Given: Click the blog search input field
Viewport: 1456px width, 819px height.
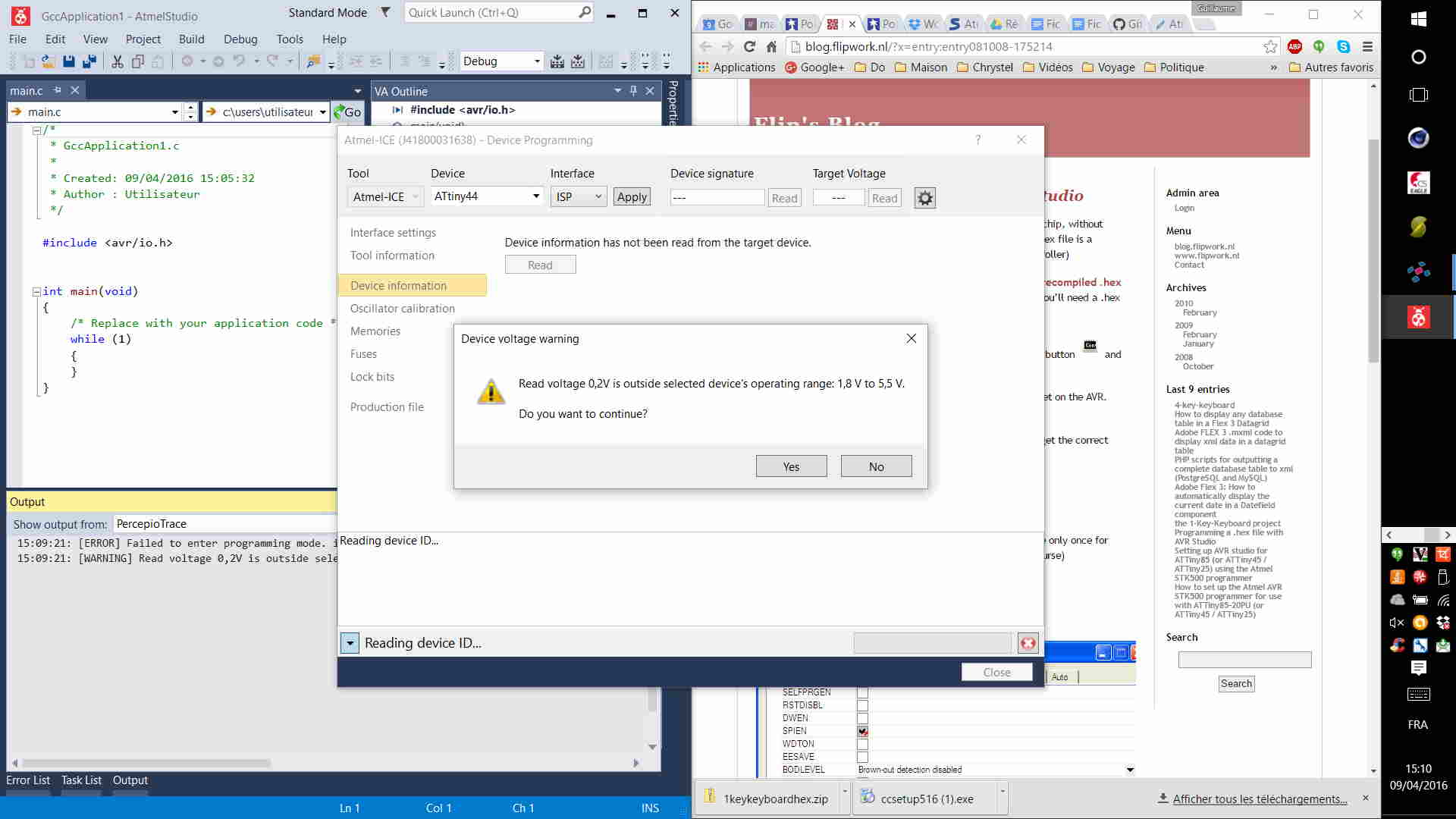Looking at the screenshot, I should coord(1244,660).
